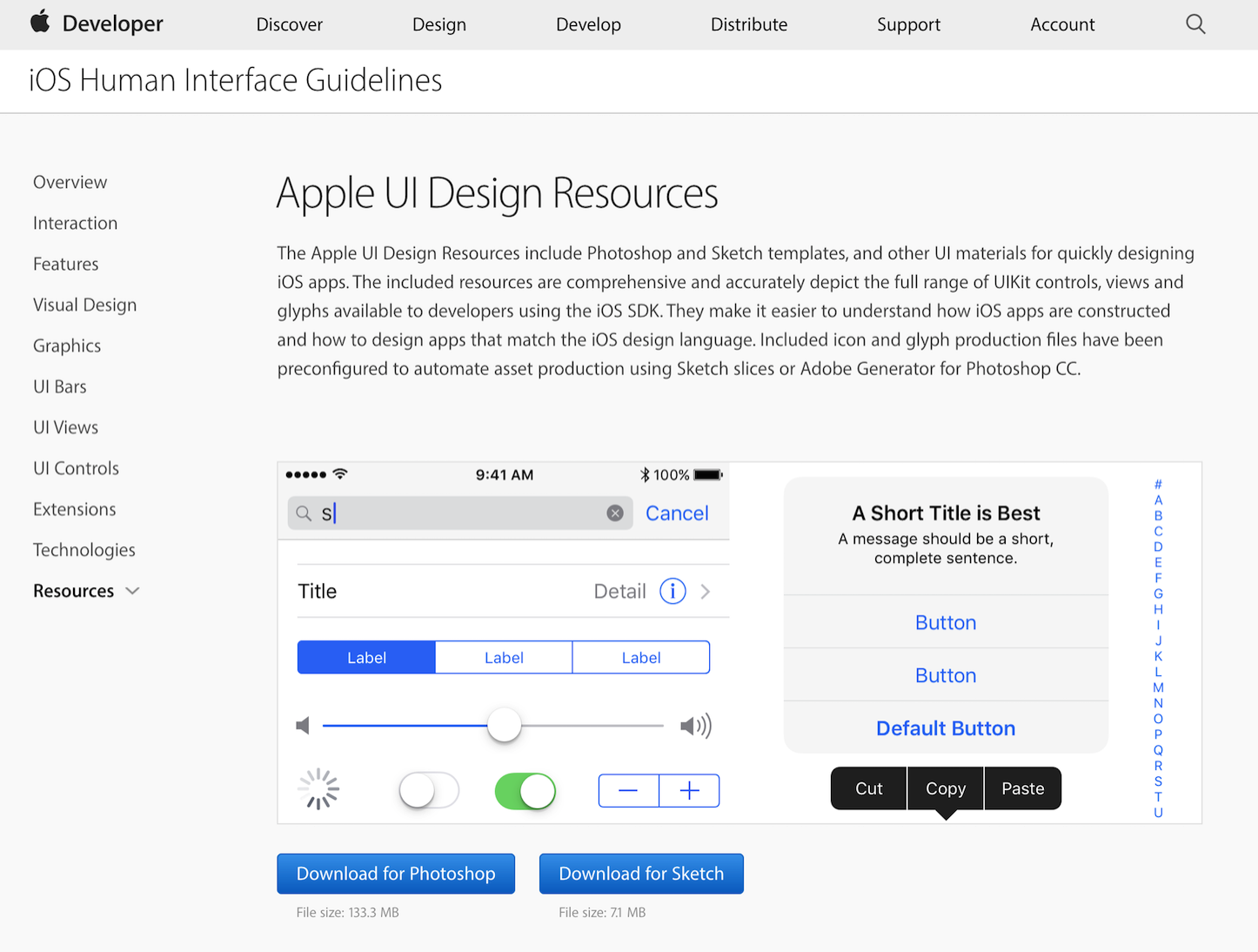Open the Discover menu
This screenshot has height=952, width=1258.
coord(290,24)
